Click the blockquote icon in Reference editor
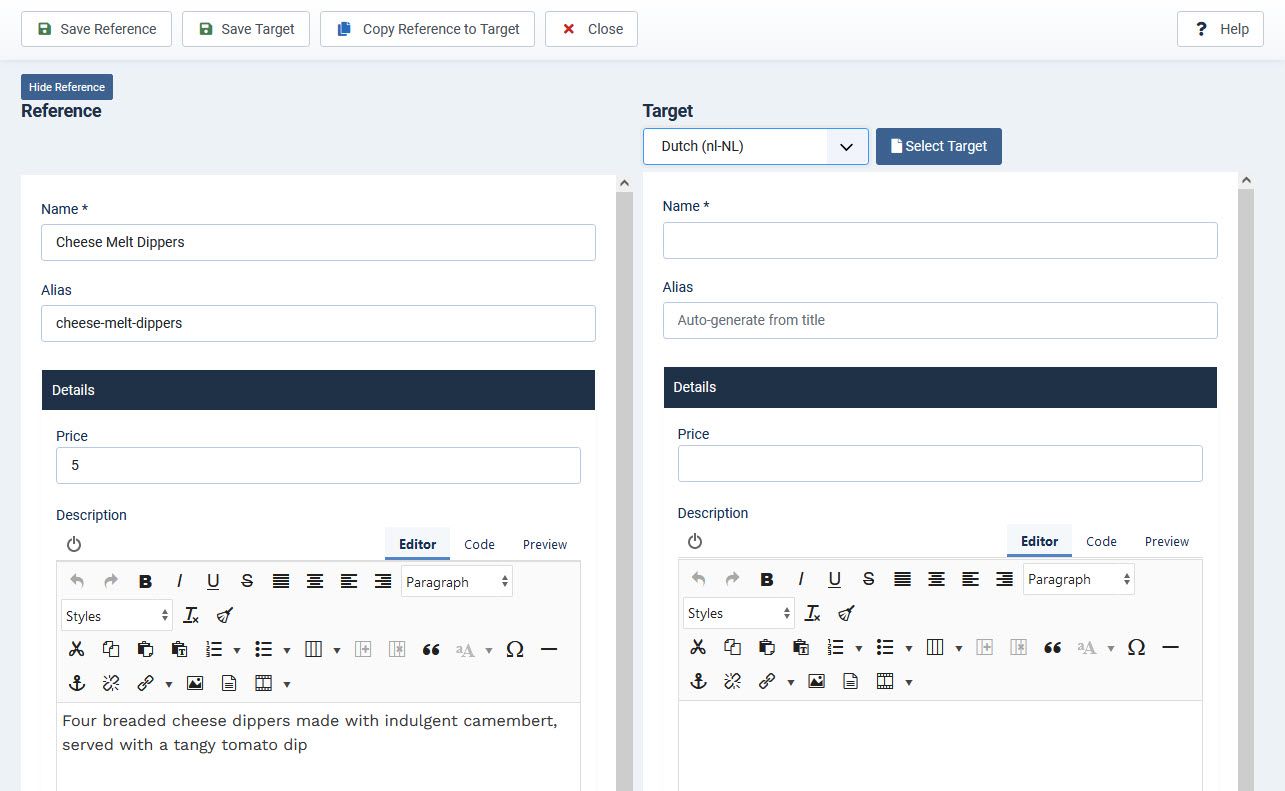Viewport: 1285px width, 791px height. pos(431,650)
